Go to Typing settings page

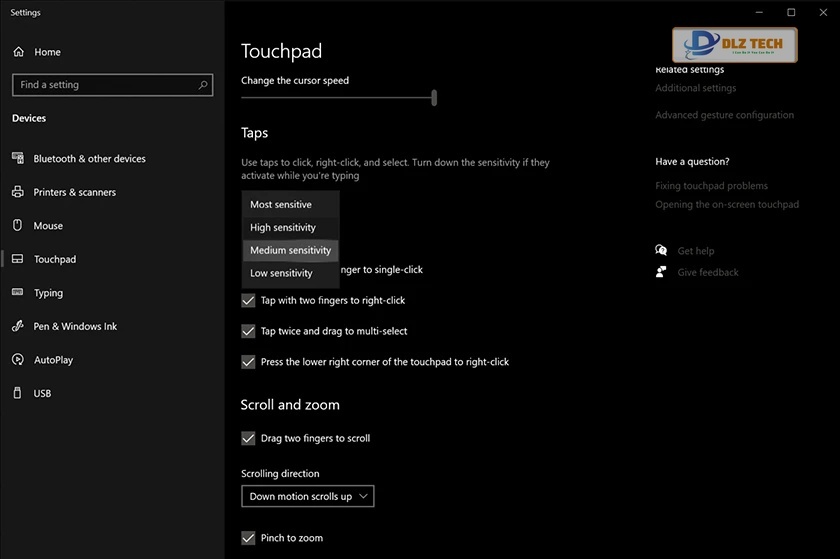tap(48, 293)
